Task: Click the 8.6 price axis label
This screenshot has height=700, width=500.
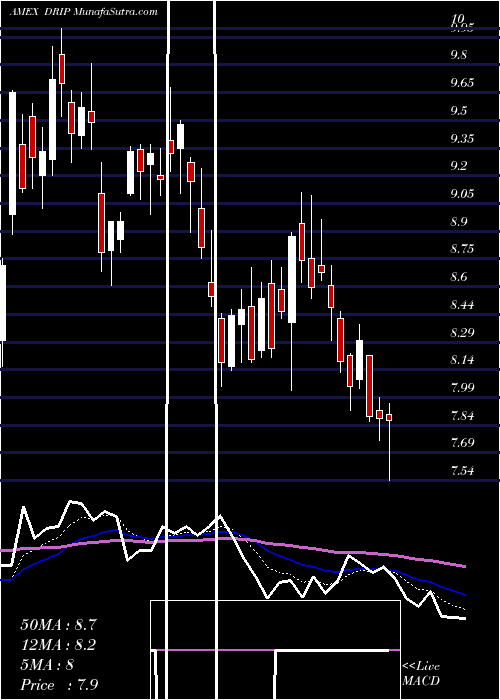Action: [459, 277]
